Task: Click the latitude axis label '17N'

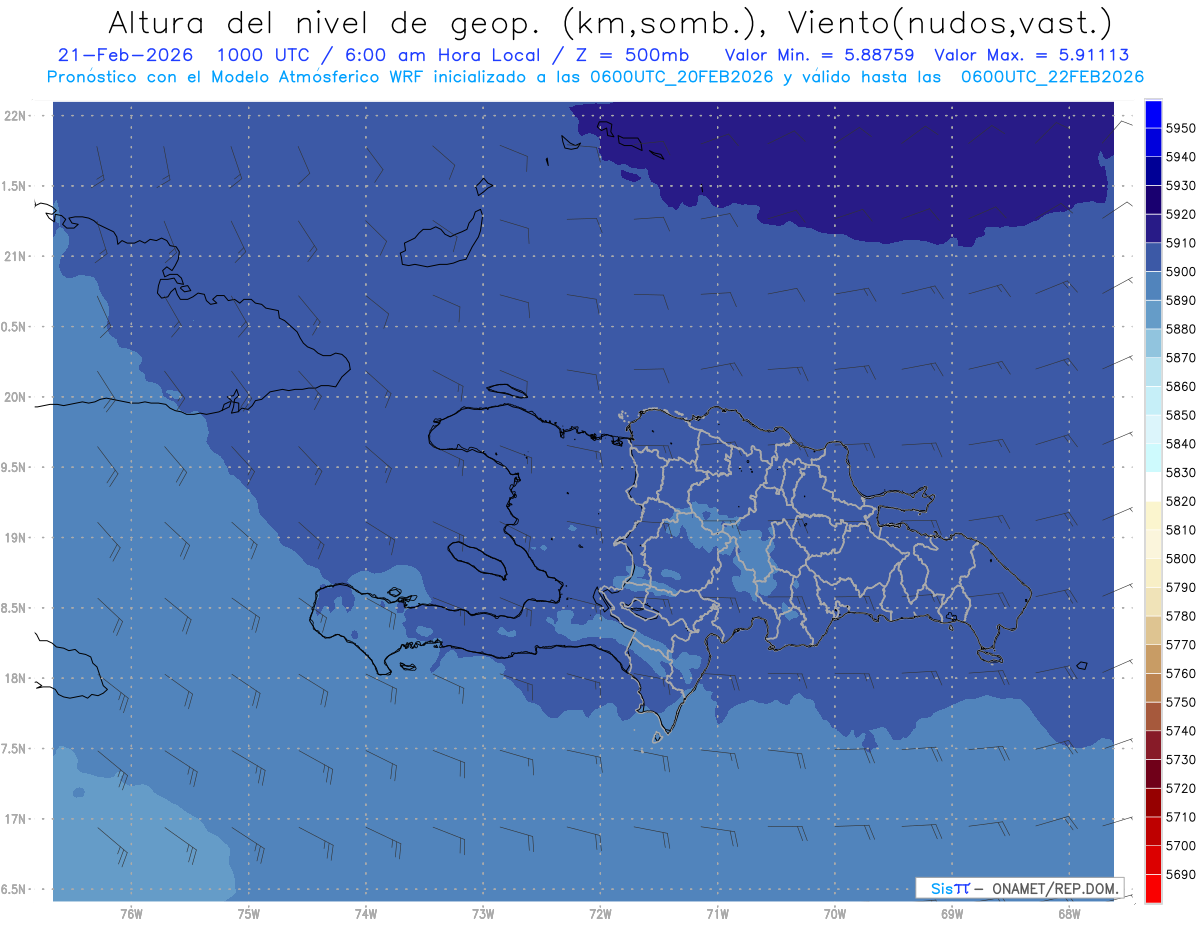Action: (16, 819)
